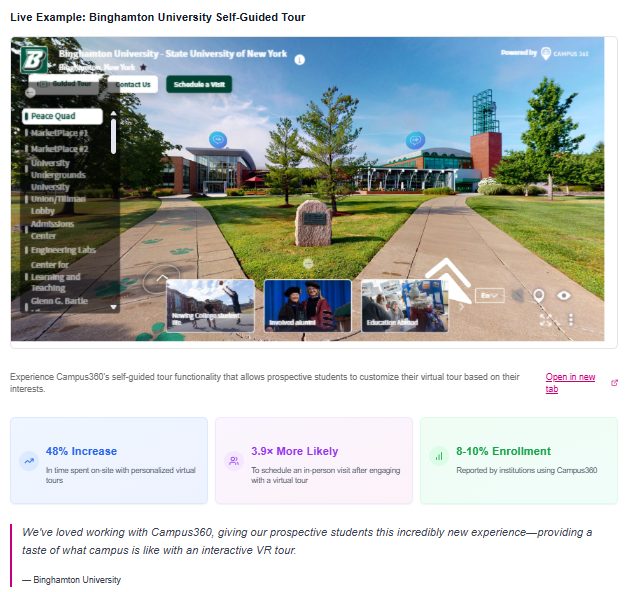
Task: Select Center for Learning and Teaching location
Action: [53, 276]
